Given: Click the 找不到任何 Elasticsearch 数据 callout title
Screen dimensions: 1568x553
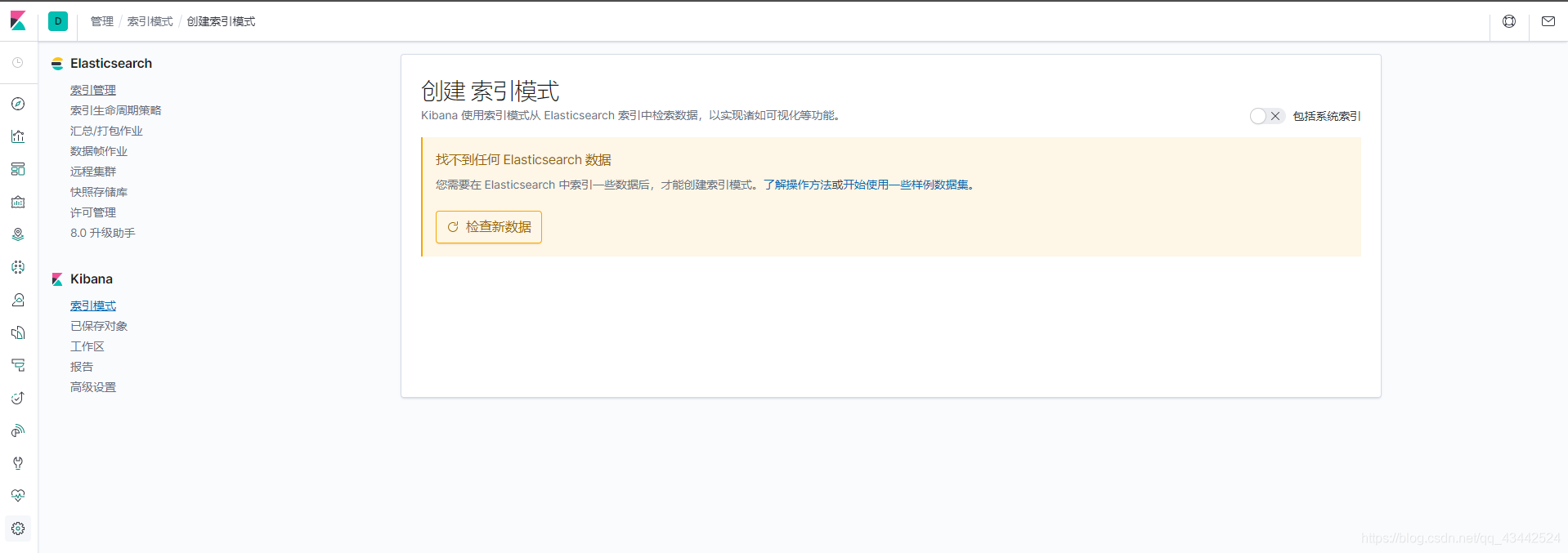Looking at the screenshot, I should click(x=523, y=160).
